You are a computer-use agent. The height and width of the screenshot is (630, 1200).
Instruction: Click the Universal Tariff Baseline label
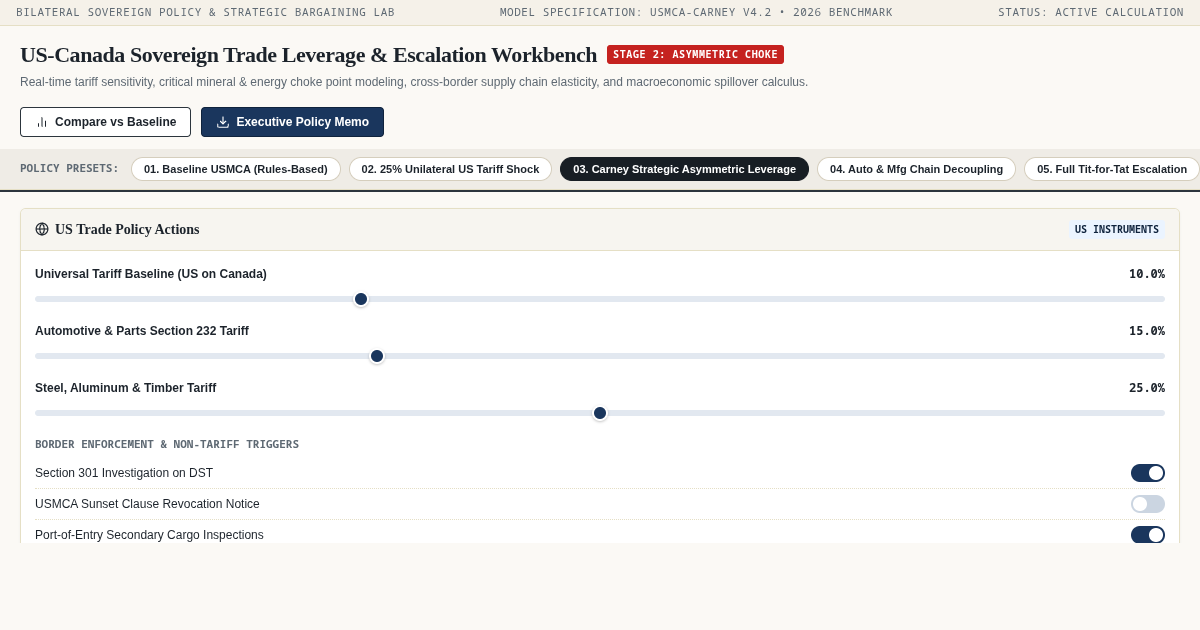[151, 274]
